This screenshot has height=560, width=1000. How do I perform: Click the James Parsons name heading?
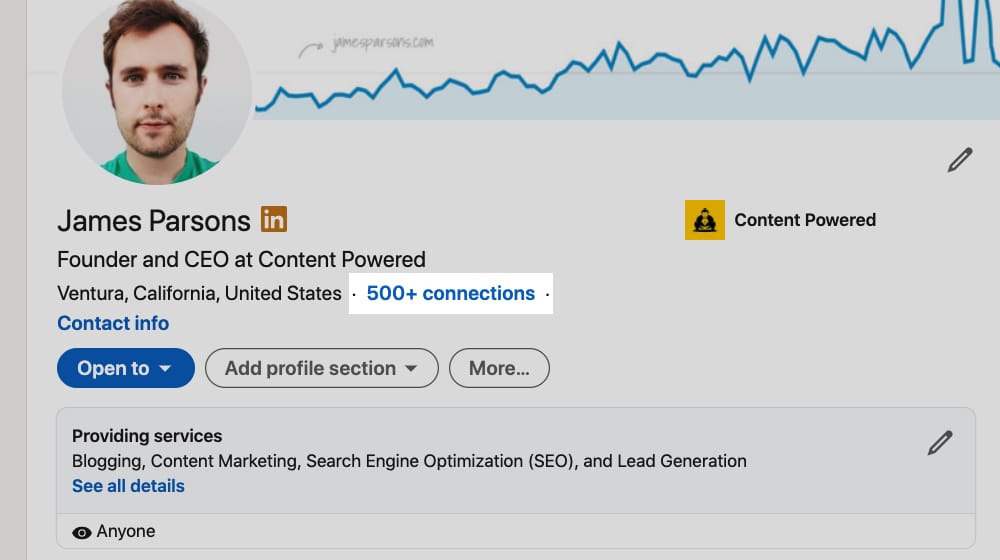[154, 221]
